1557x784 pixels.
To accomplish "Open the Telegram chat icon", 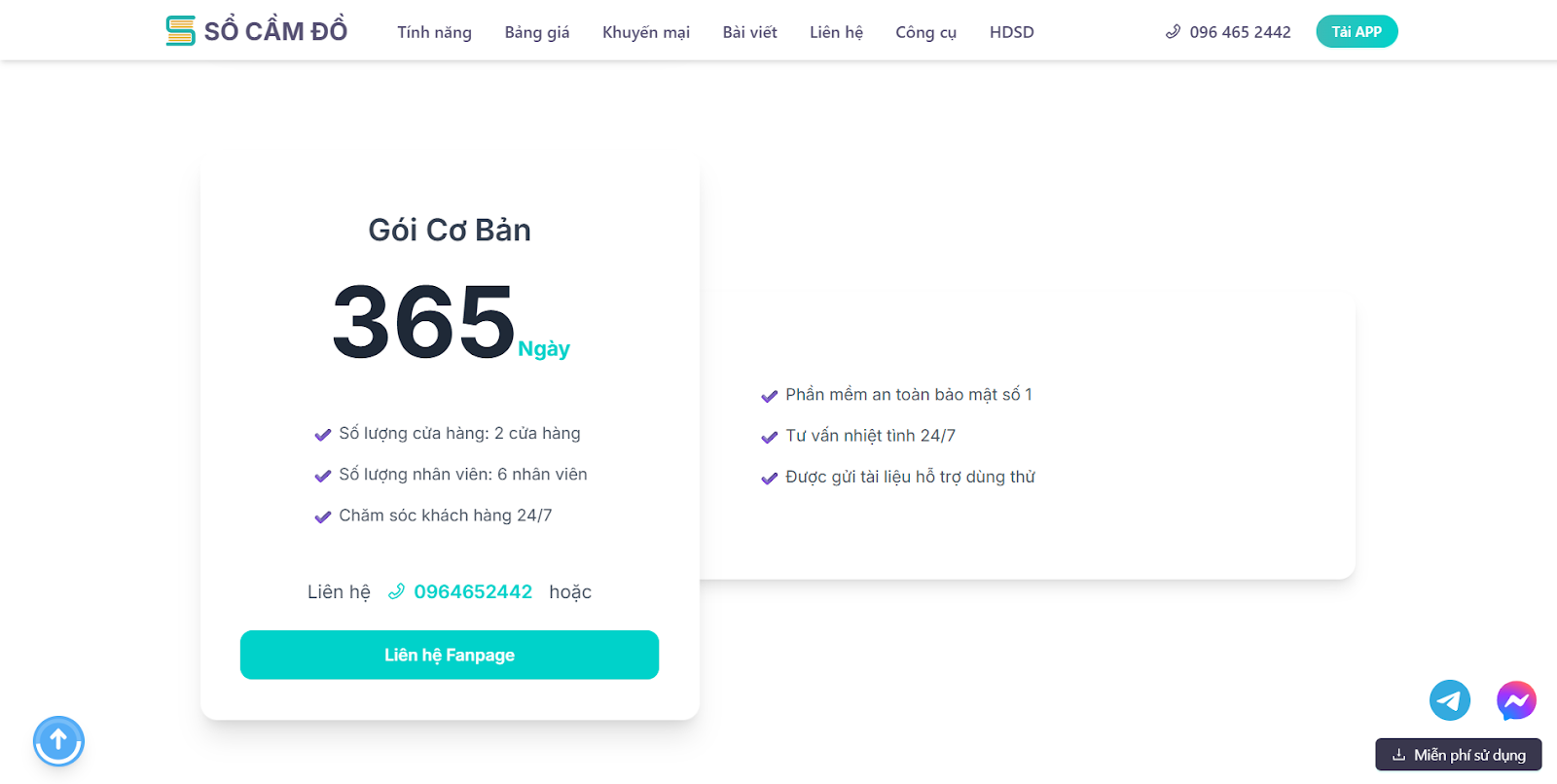I will (1449, 700).
